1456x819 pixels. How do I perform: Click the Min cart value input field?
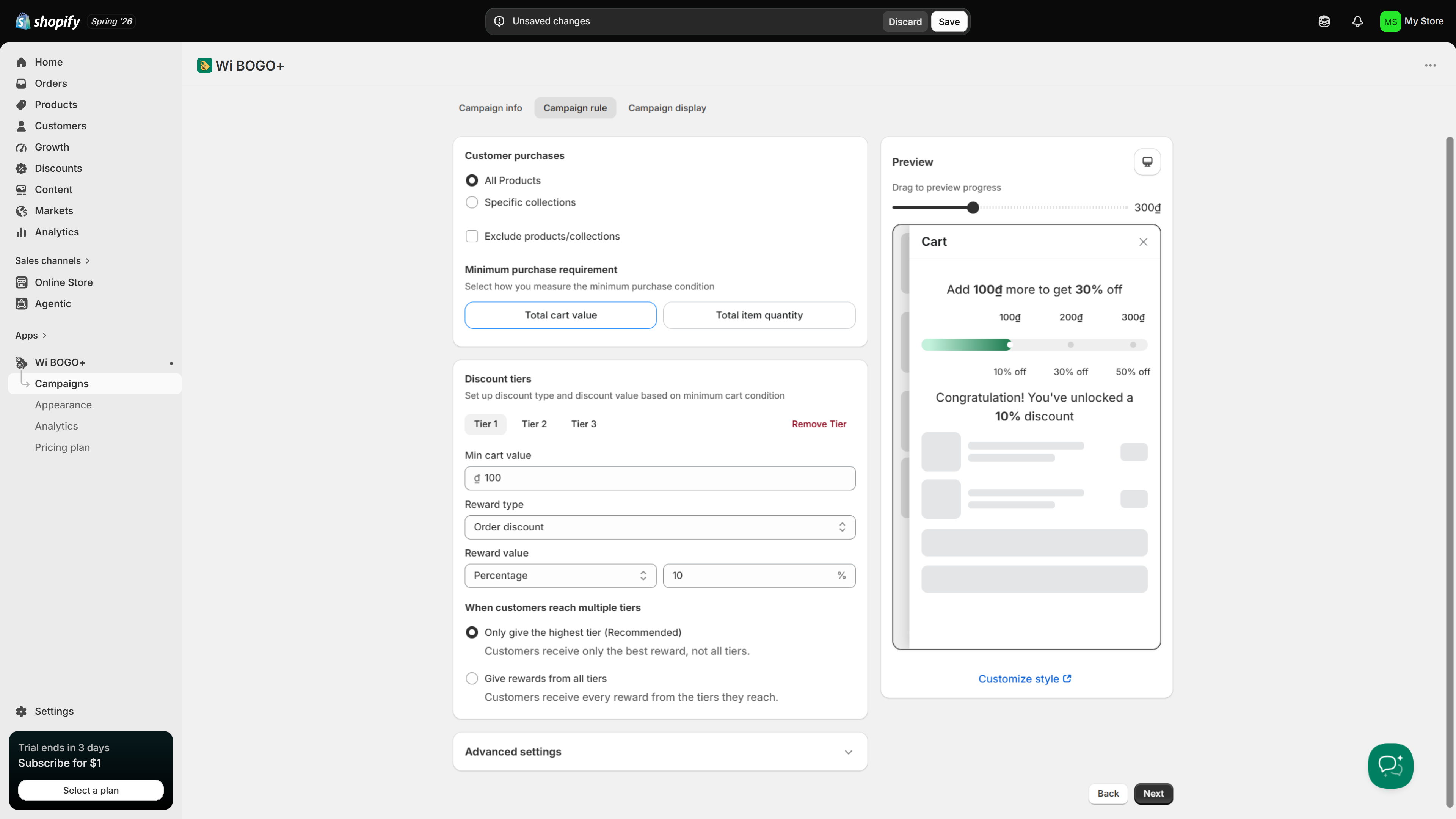pyautogui.click(x=660, y=478)
